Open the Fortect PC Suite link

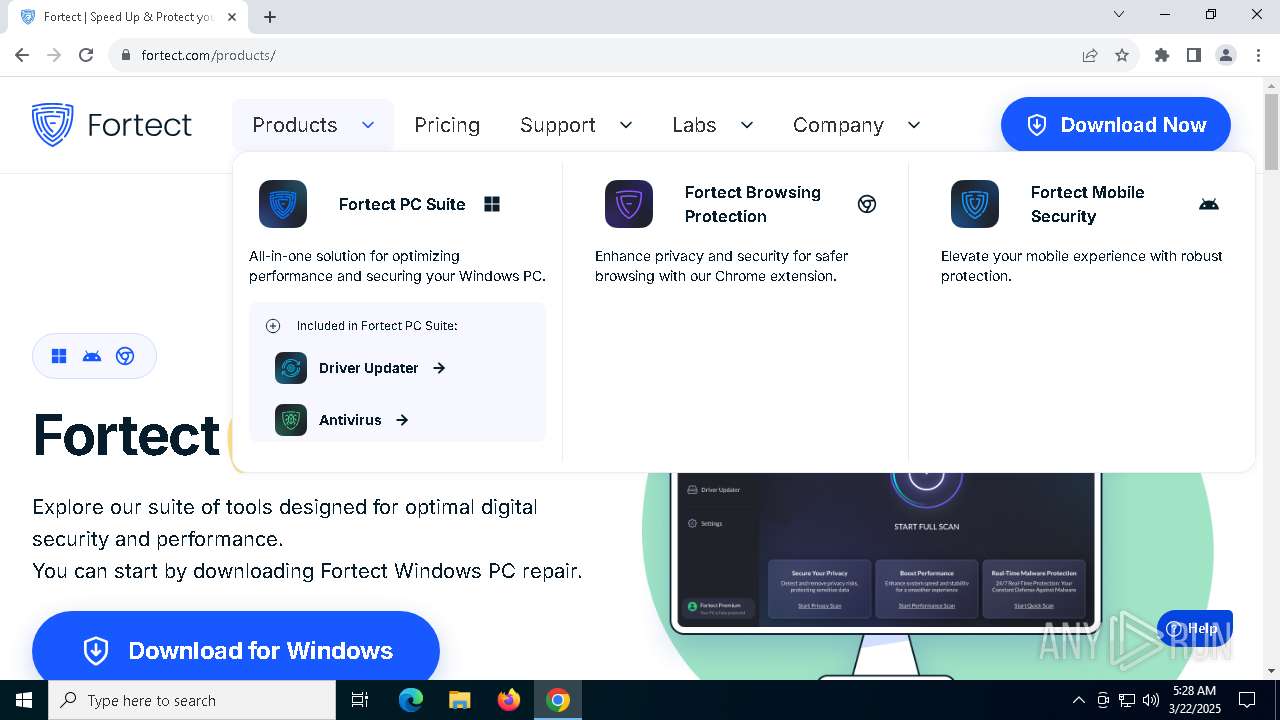click(402, 204)
